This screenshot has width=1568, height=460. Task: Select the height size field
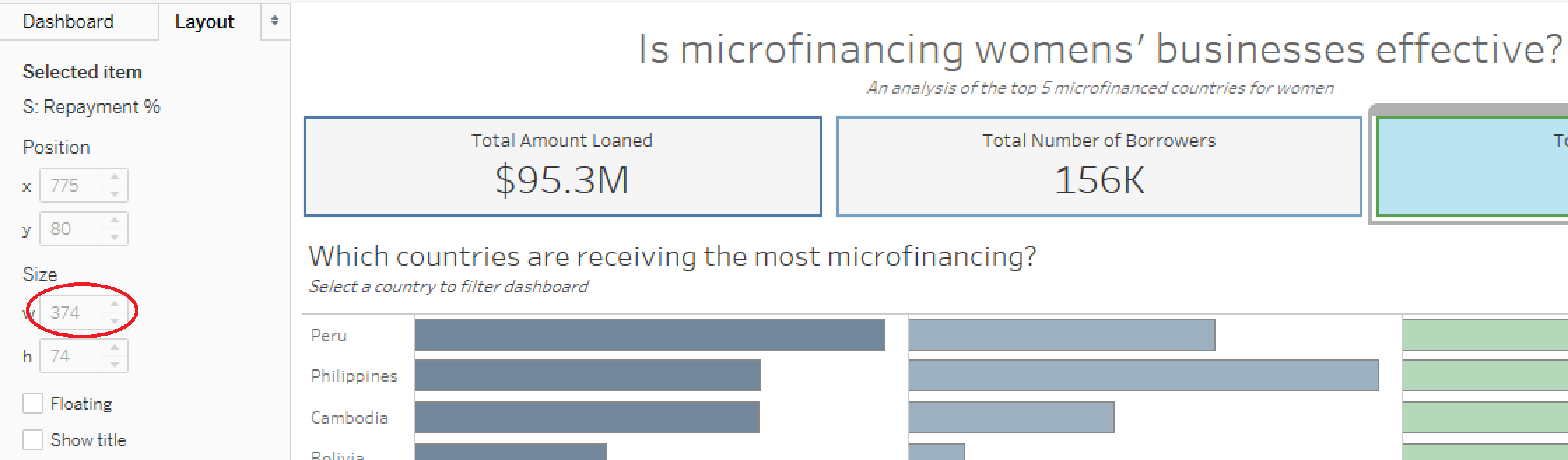71,356
